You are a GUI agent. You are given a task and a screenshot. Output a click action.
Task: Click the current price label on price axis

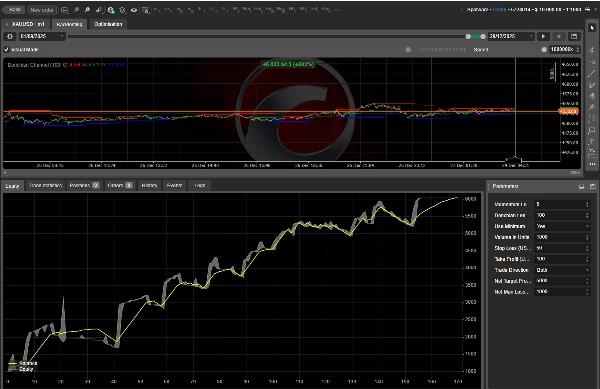click(x=569, y=111)
